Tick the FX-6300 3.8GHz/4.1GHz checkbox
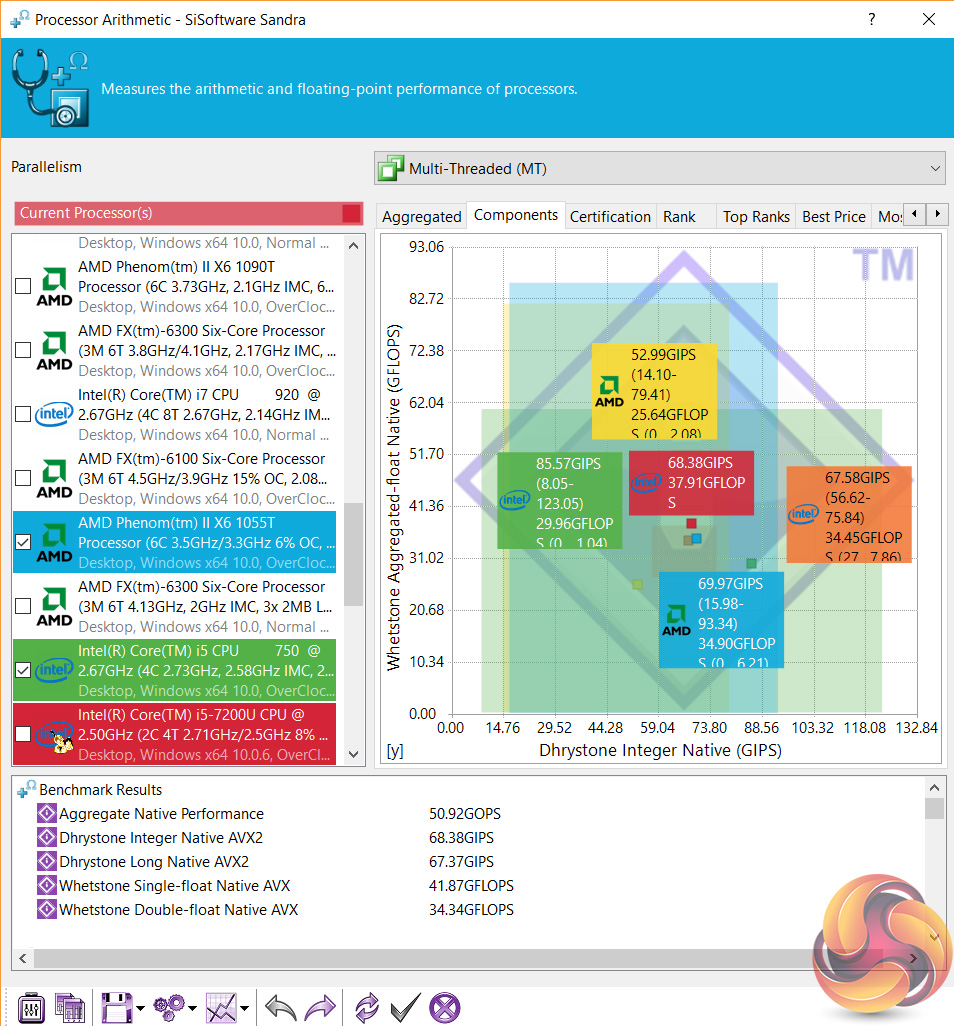 click(x=23, y=350)
